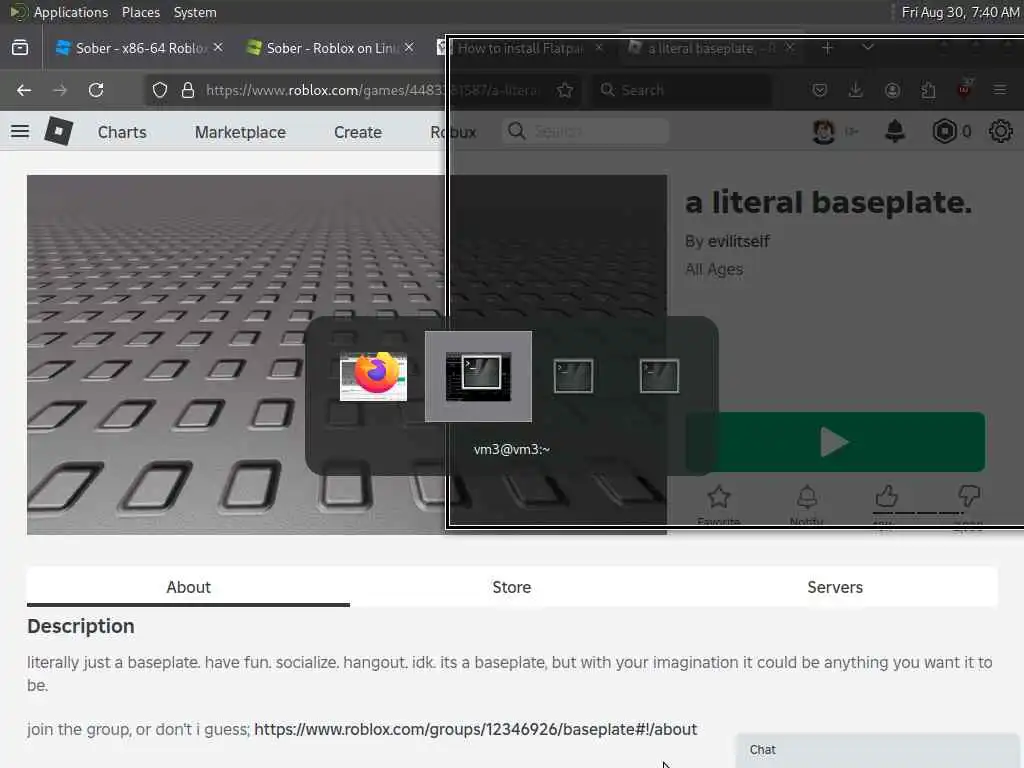Bookmark this page with the star icon
Viewport: 1024px width, 768px height.
pyautogui.click(x=565, y=90)
